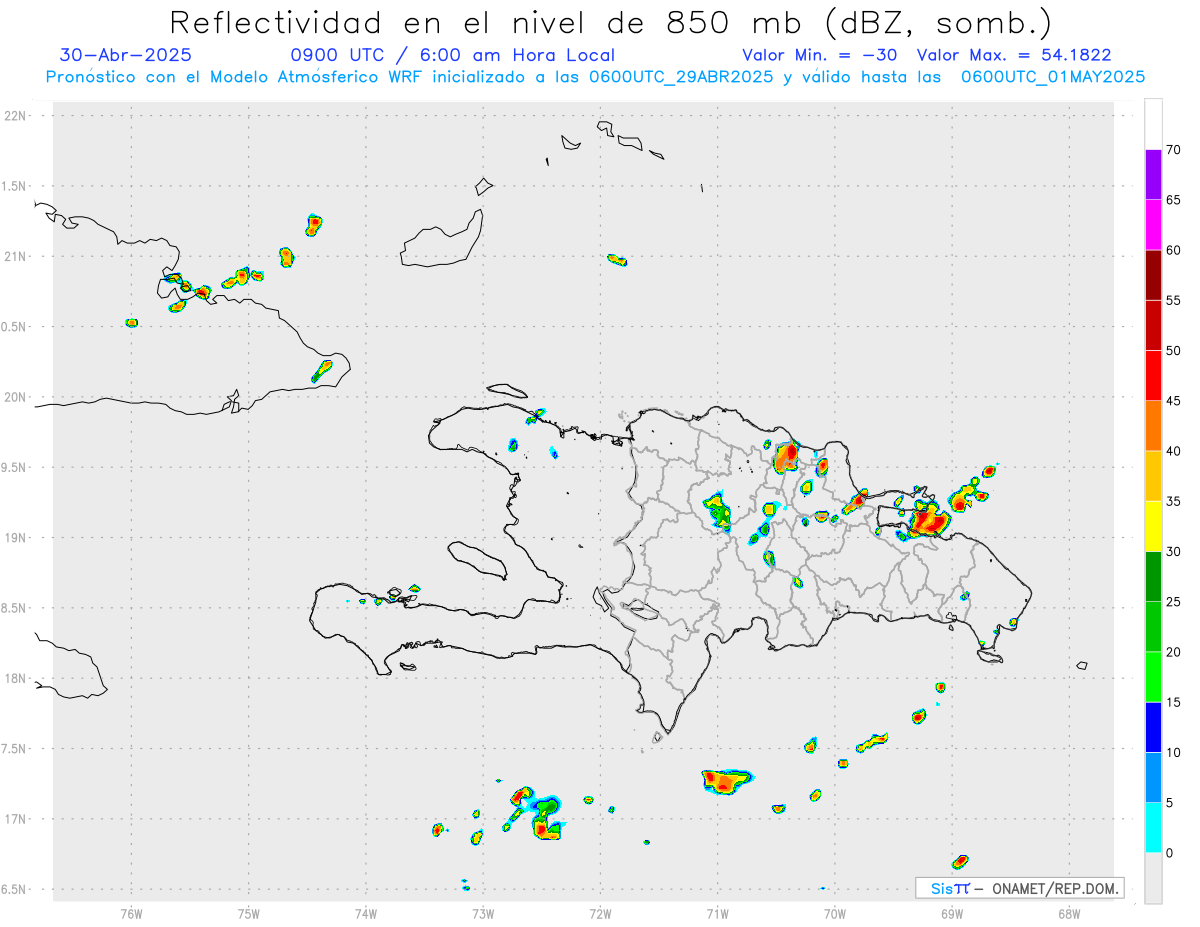Click the '74W' longitude label

[x=365, y=913]
